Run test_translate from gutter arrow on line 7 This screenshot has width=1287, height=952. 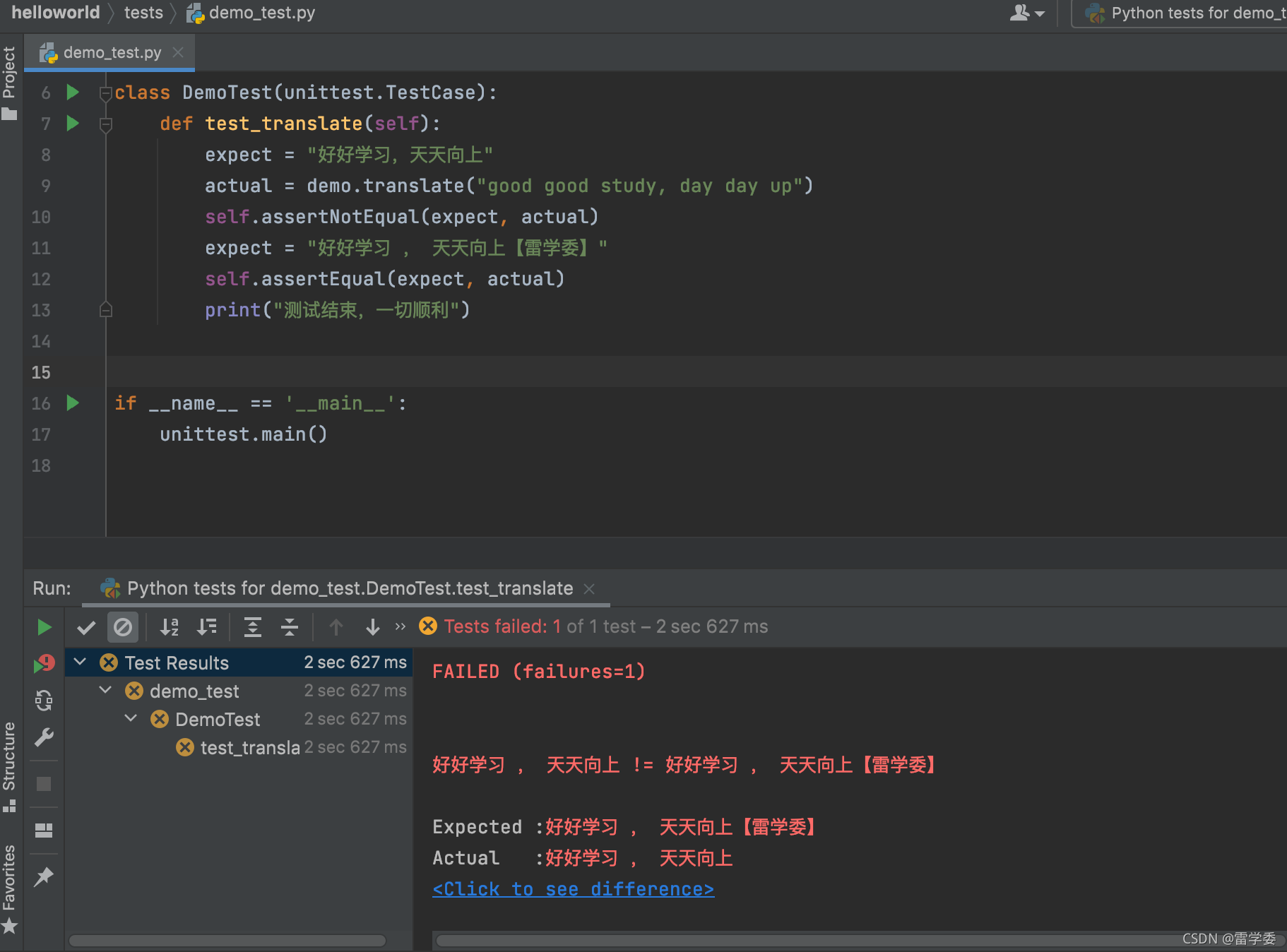(72, 124)
